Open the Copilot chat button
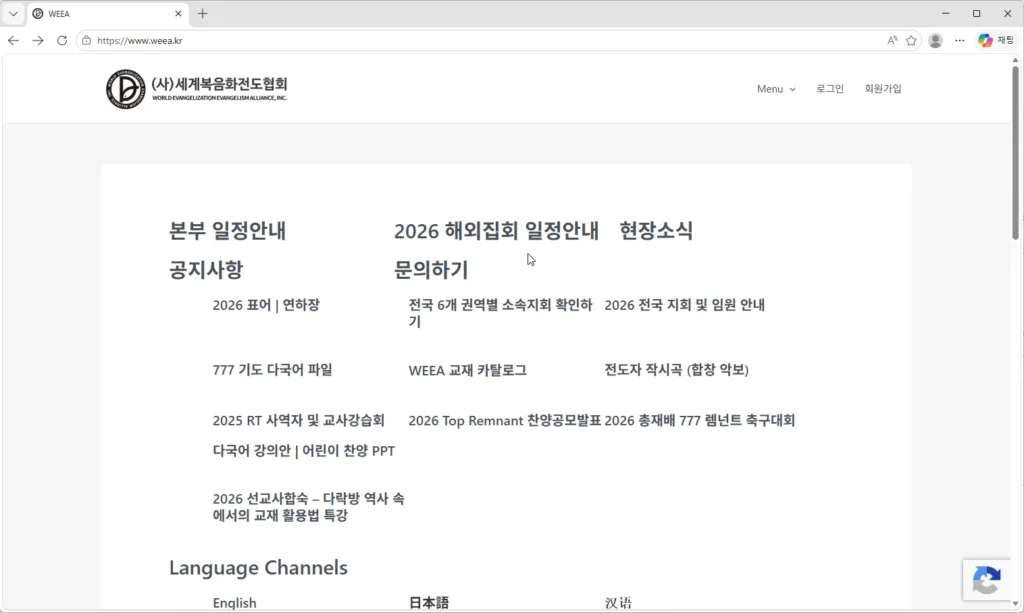The height and width of the screenshot is (613, 1024). click(x=996, y=40)
